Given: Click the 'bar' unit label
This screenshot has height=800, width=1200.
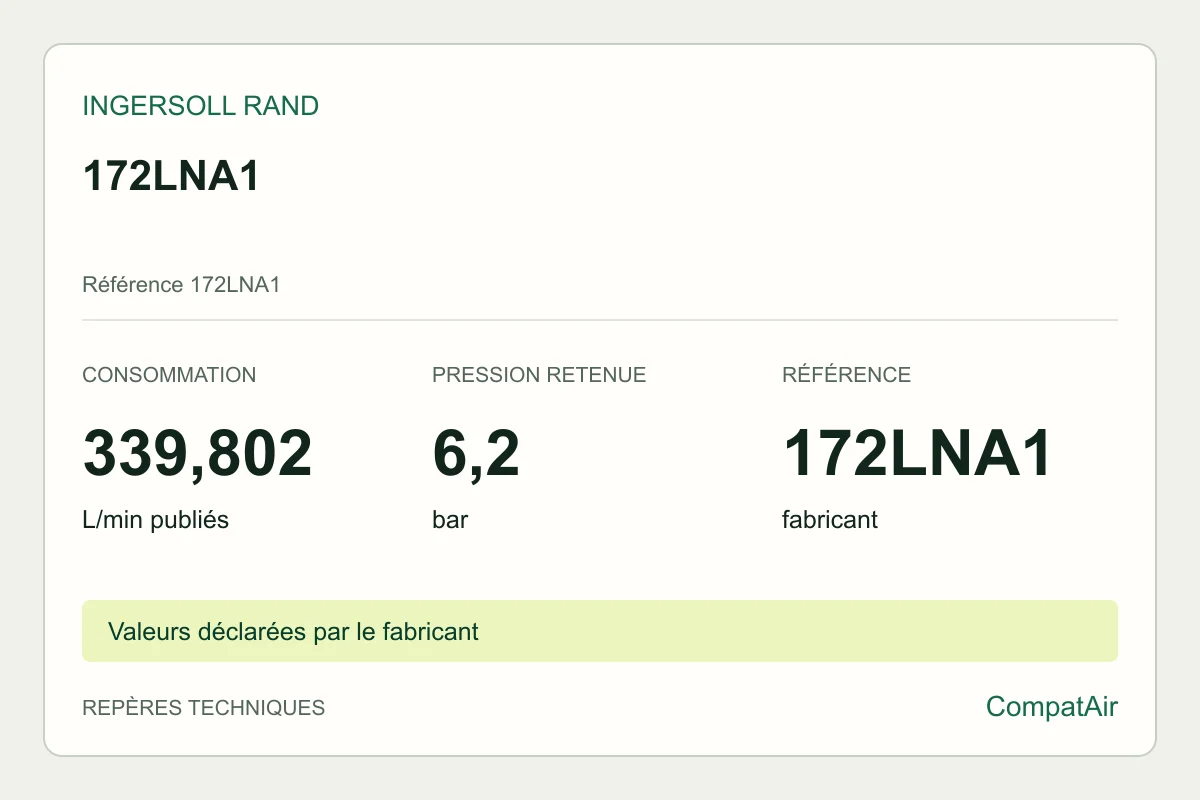Looking at the screenshot, I should click(450, 520).
